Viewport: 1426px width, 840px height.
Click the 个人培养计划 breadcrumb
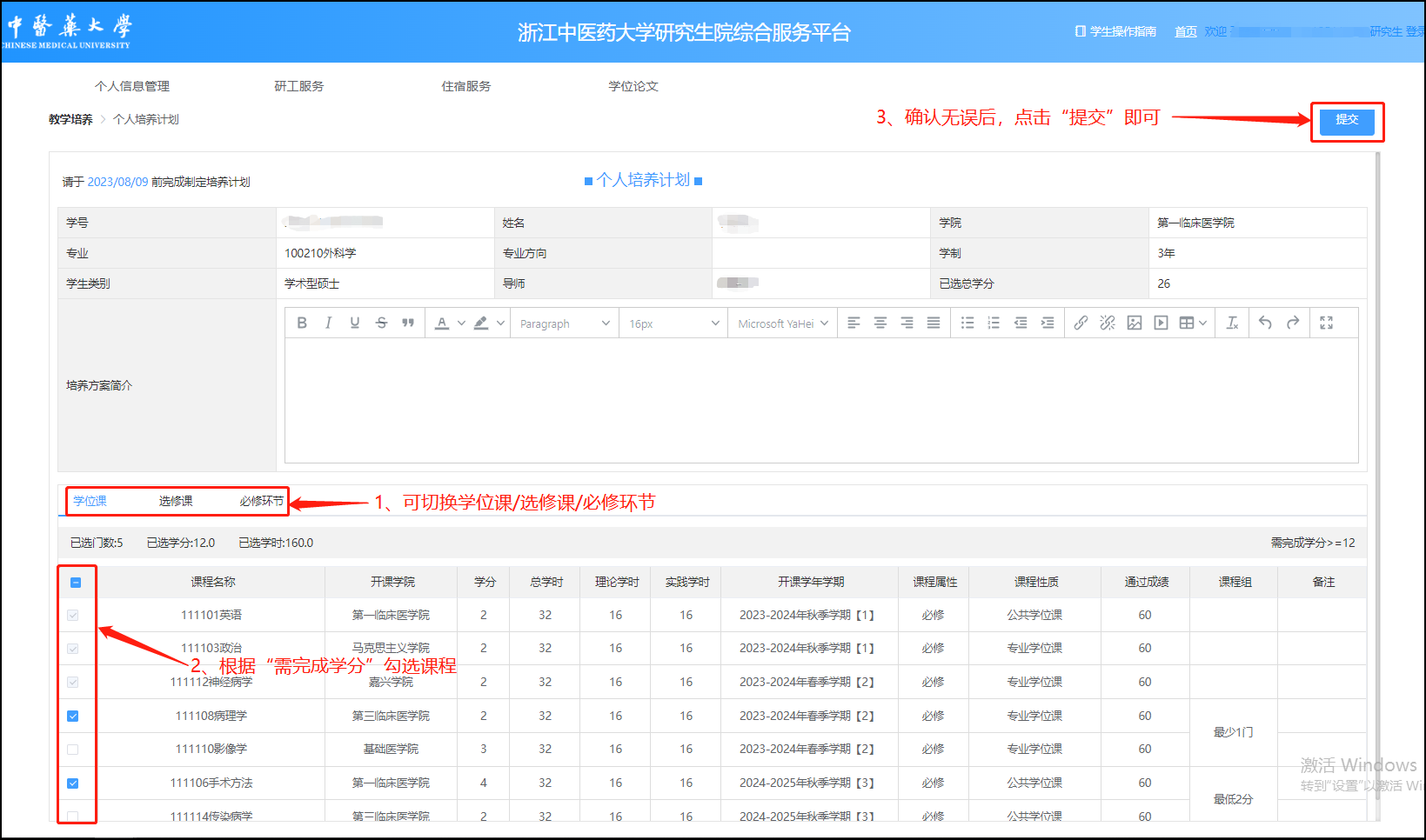click(x=146, y=119)
